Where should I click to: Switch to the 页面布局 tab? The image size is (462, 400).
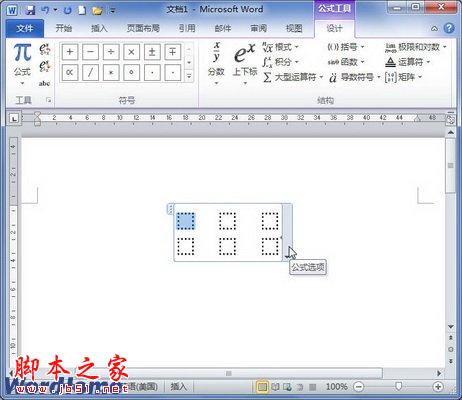pos(143,29)
